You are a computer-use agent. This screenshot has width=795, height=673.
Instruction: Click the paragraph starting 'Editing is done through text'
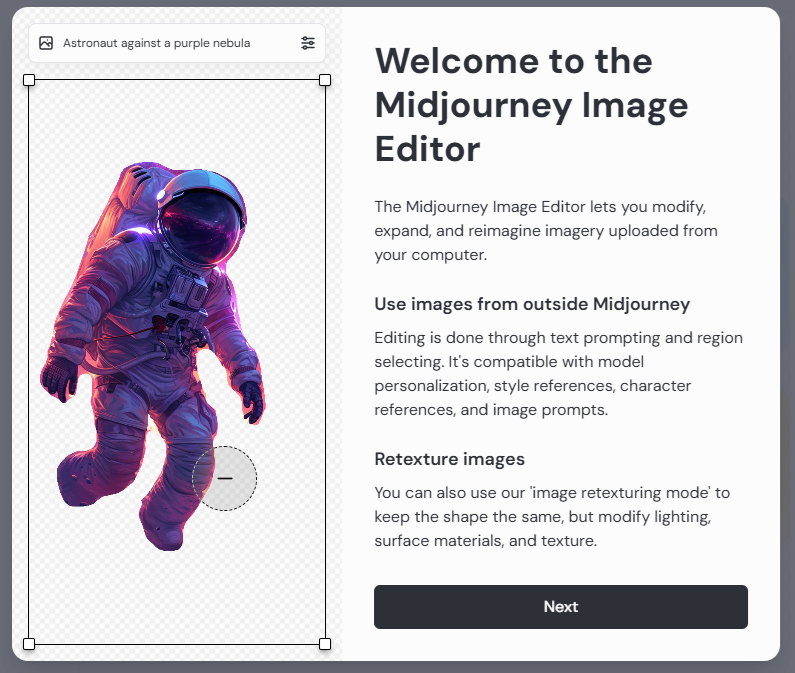click(558, 374)
